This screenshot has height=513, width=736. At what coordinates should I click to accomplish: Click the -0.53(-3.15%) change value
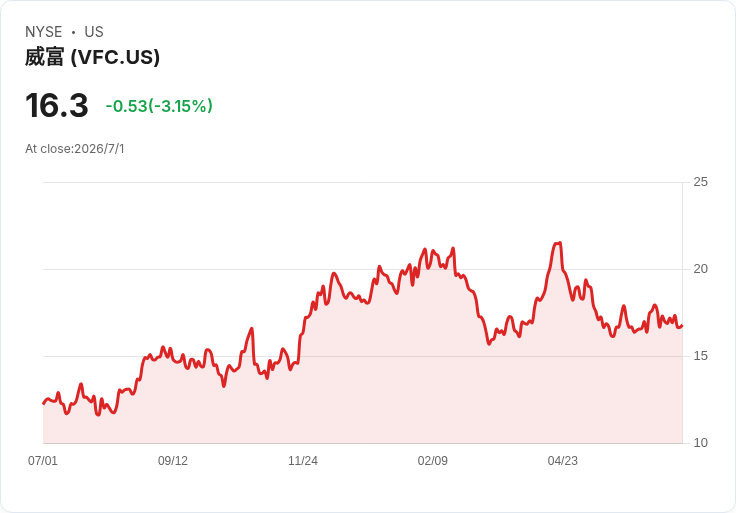(159, 106)
